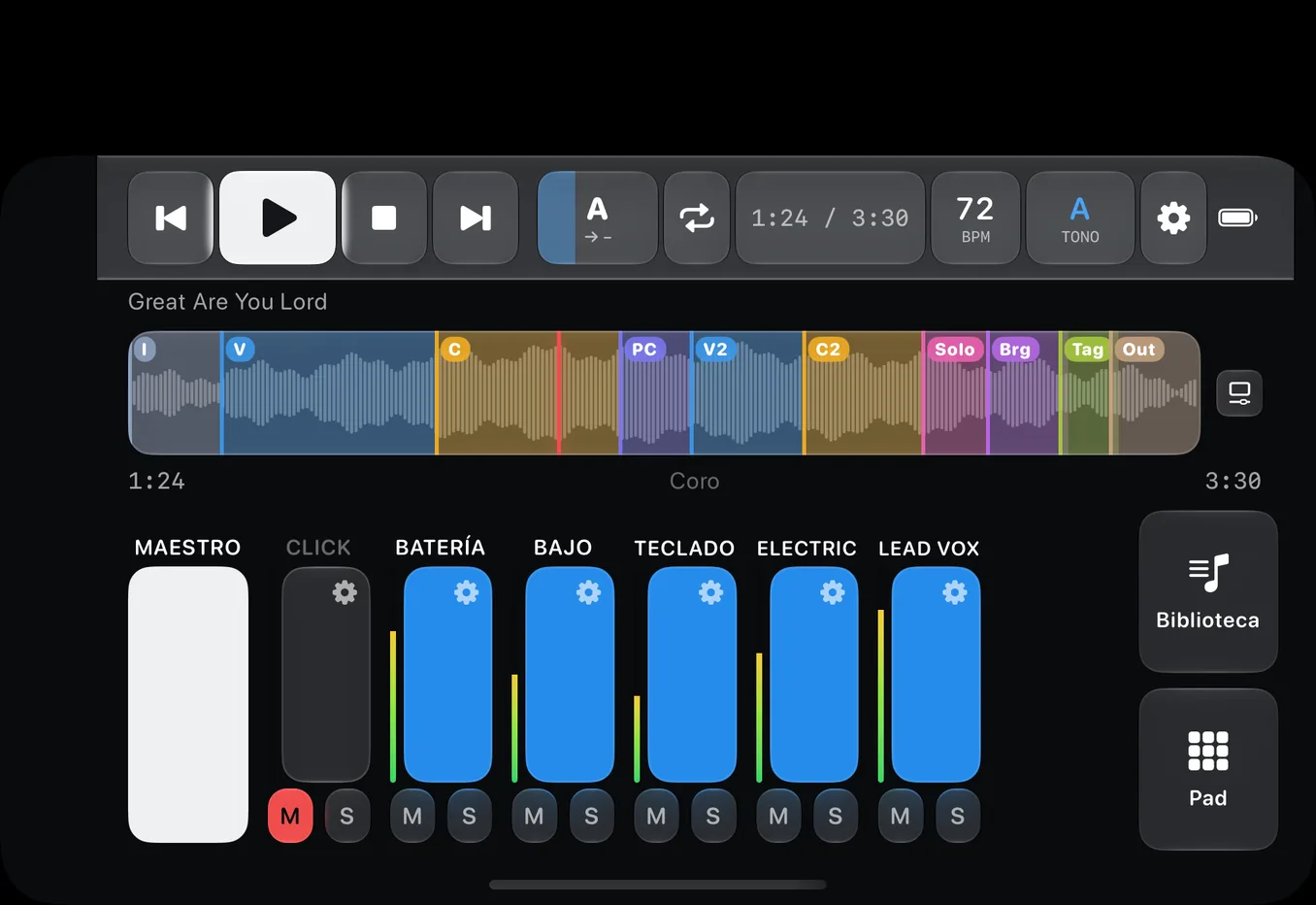Start playback with the play button
This screenshot has height=905, width=1316.
(x=278, y=218)
